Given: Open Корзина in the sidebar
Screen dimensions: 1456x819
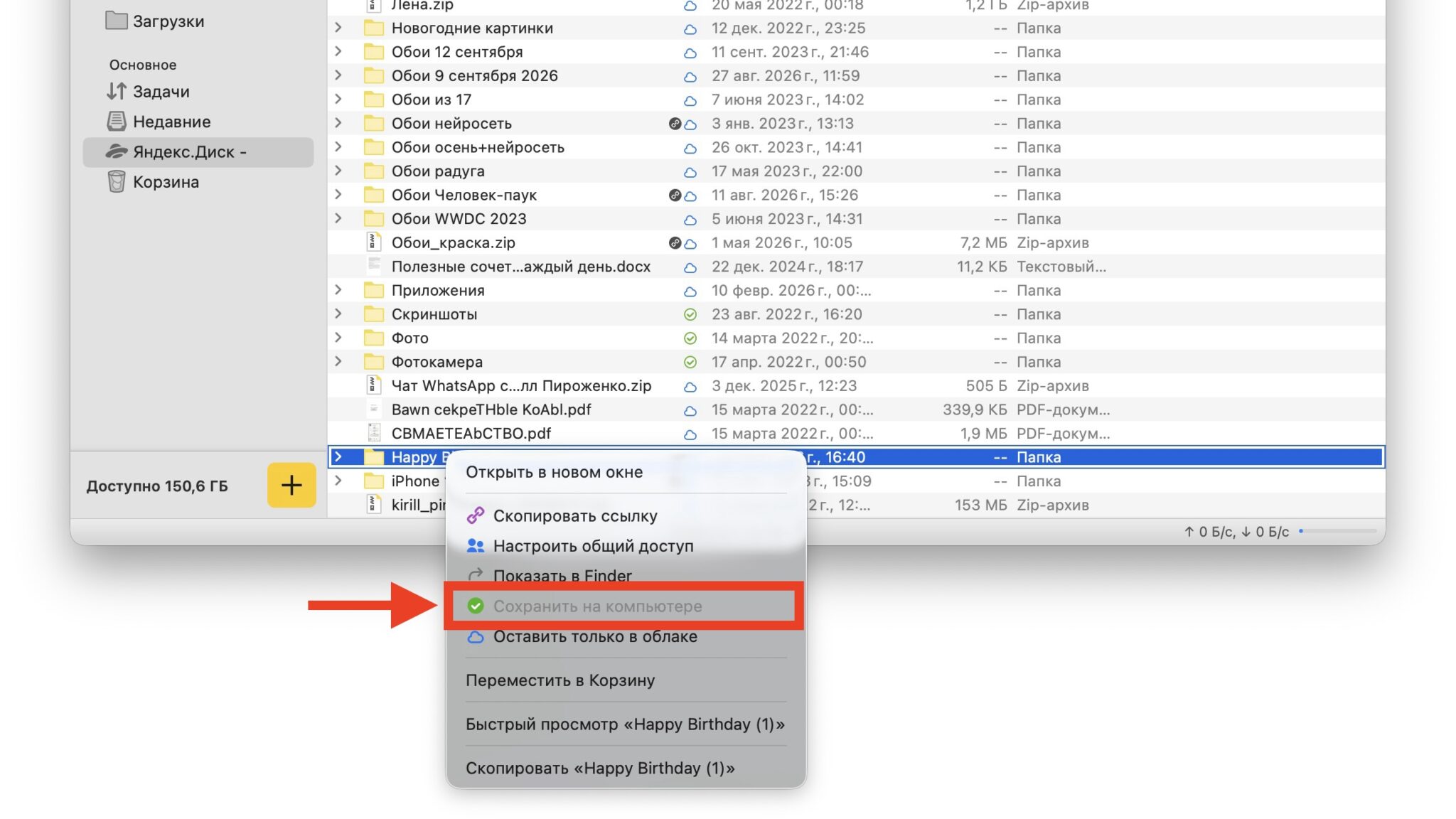Looking at the screenshot, I should coord(153,182).
